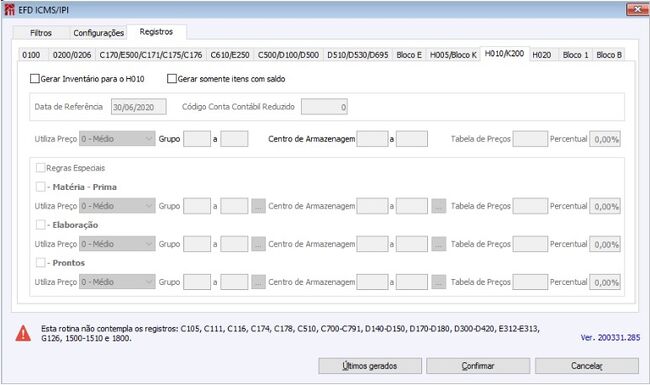Click the Últimos gerados button
The width and height of the screenshot is (650, 385).
(370, 366)
